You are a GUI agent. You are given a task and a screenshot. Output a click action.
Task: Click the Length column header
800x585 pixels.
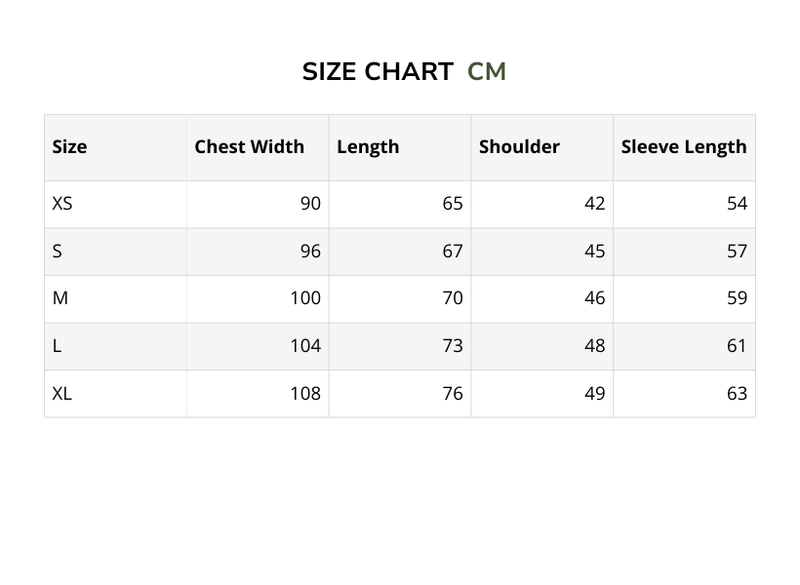coord(368,147)
